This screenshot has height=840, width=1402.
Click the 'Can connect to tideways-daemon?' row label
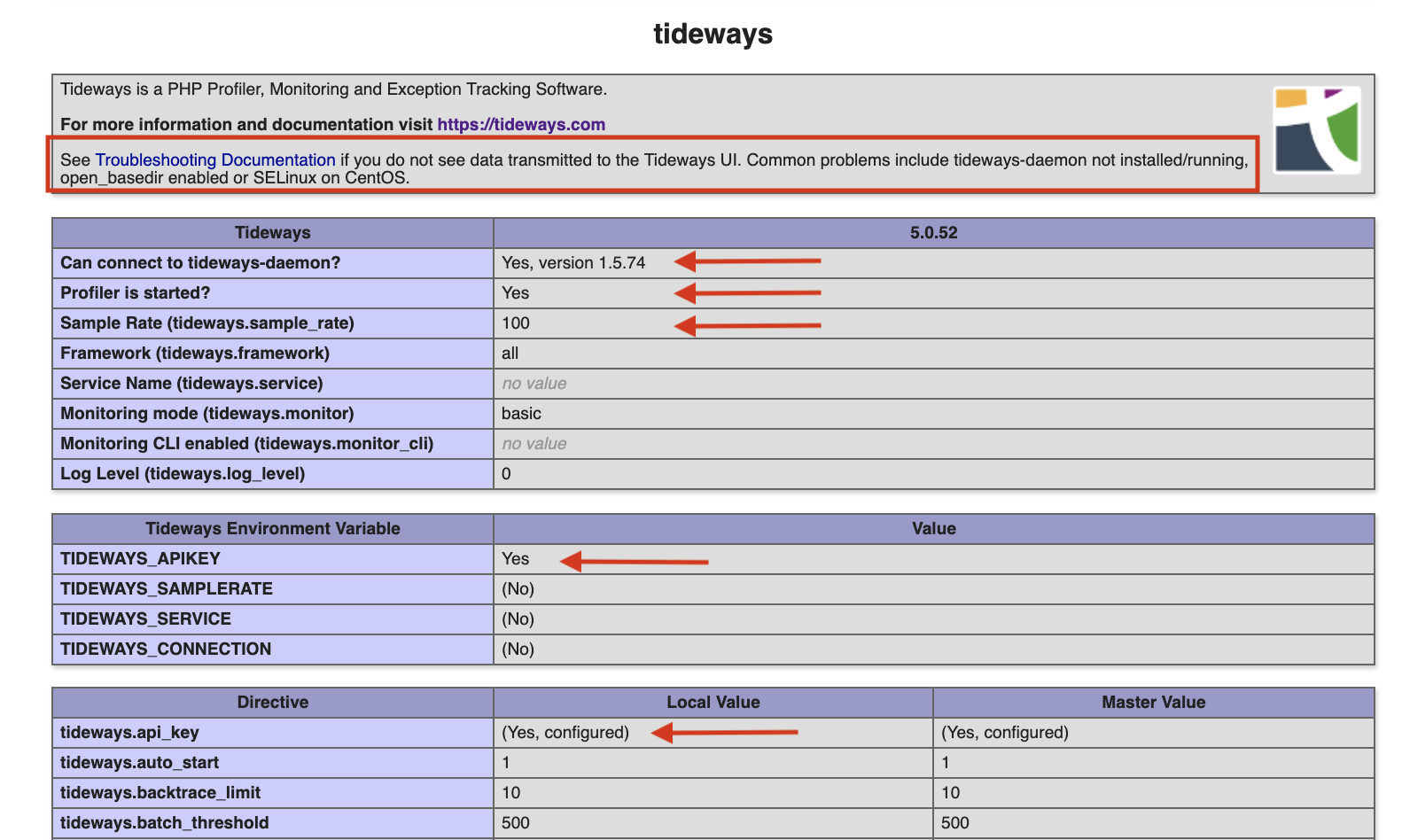pos(200,263)
